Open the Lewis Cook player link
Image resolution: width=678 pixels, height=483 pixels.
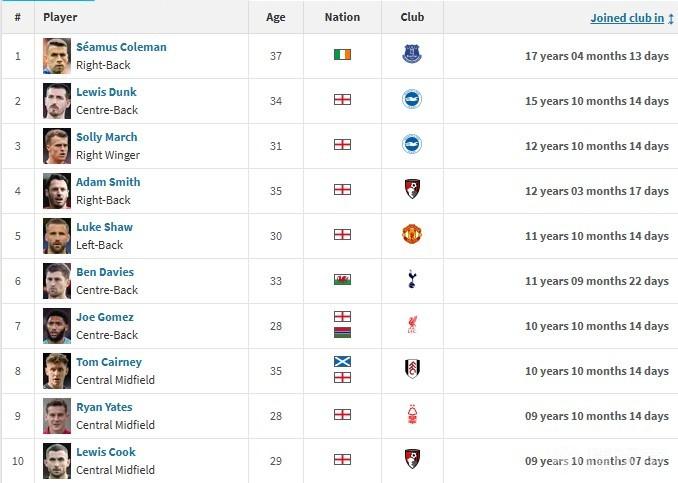(x=106, y=451)
